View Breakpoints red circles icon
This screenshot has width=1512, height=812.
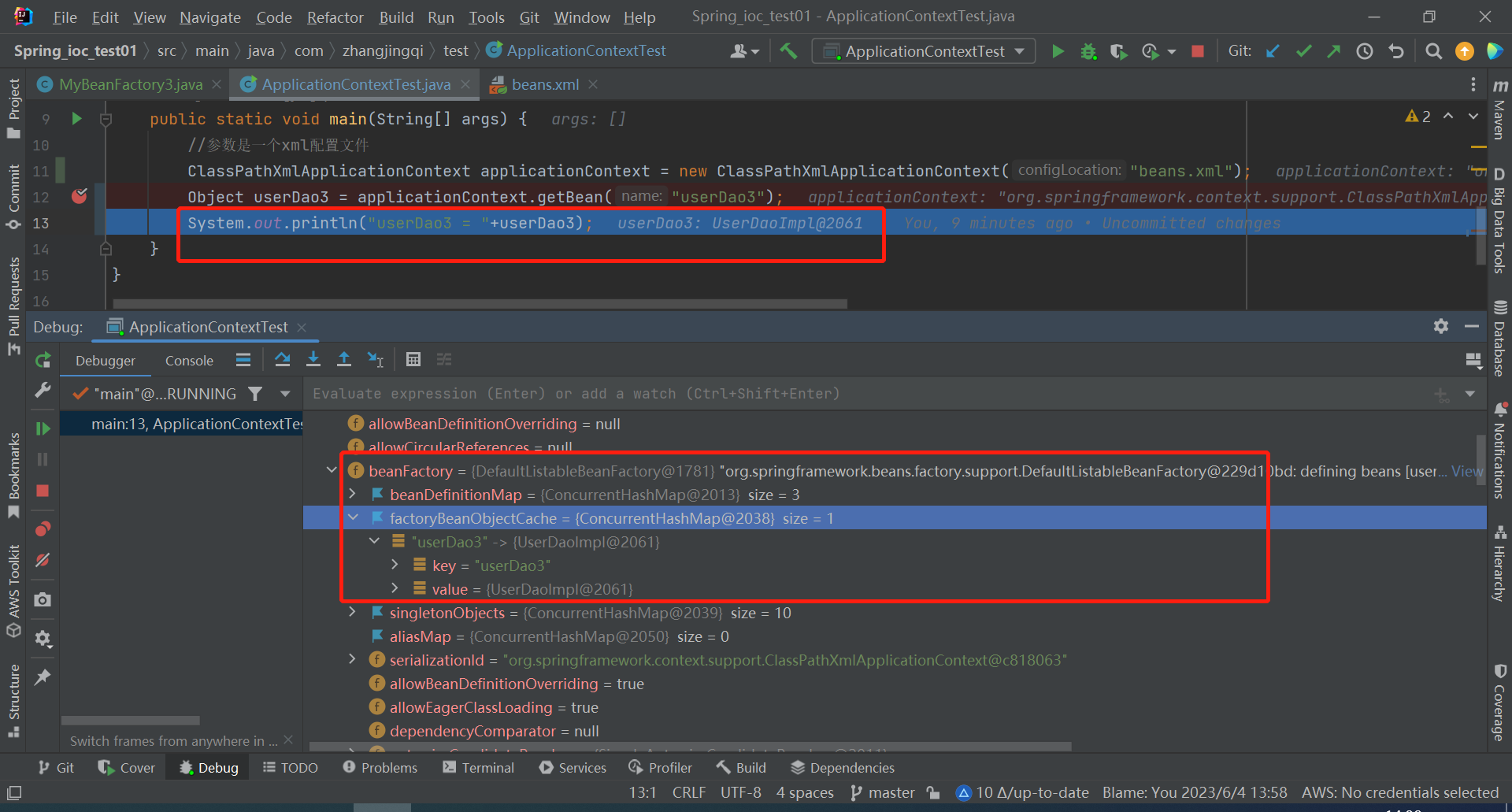tap(43, 528)
